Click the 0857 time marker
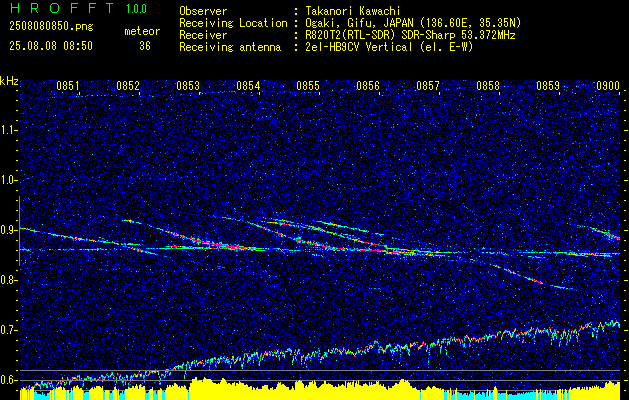The height and width of the screenshot is (400, 629). 428,85
